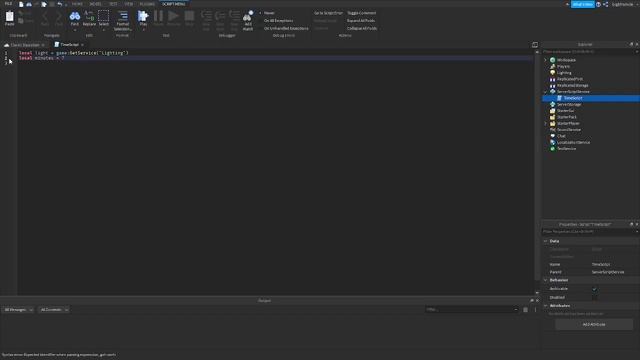The image size is (640, 360).
Task: Select the Players icon in Explorer
Action: tap(552, 66)
